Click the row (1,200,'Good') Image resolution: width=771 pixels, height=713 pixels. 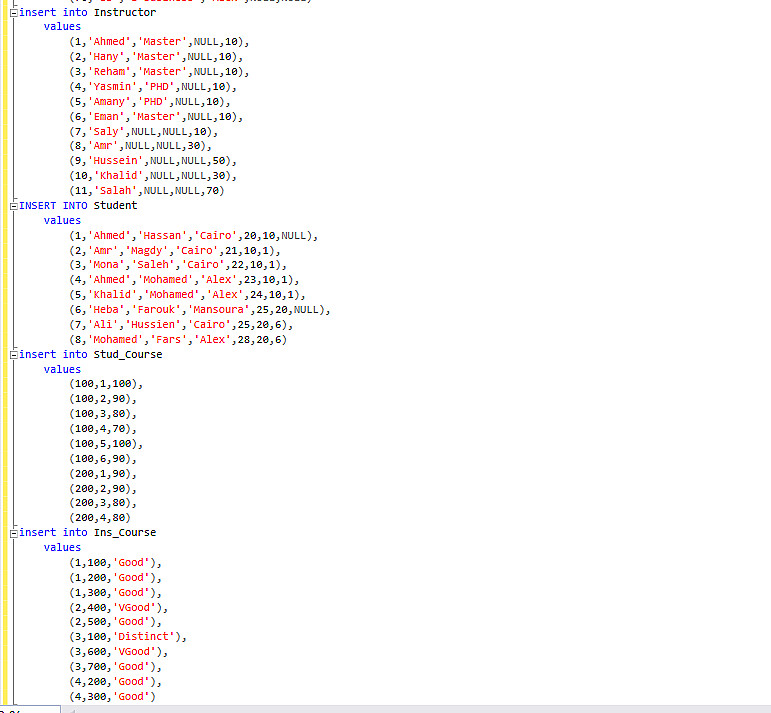click(x=115, y=578)
